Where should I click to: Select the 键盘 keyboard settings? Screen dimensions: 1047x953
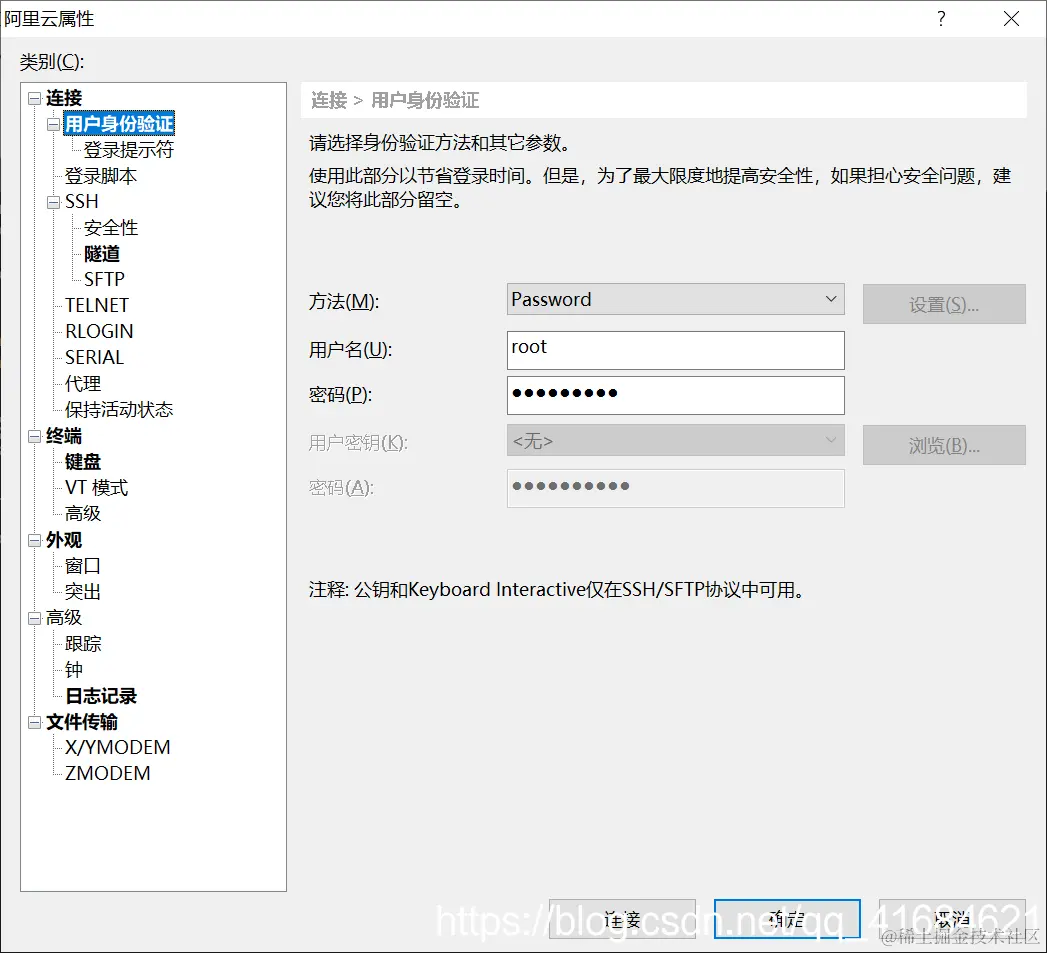click(x=82, y=461)
